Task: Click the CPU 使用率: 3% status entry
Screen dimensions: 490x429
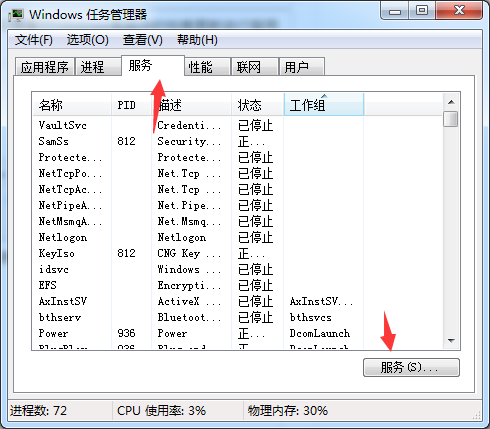Action: click(x=161, y=411)
